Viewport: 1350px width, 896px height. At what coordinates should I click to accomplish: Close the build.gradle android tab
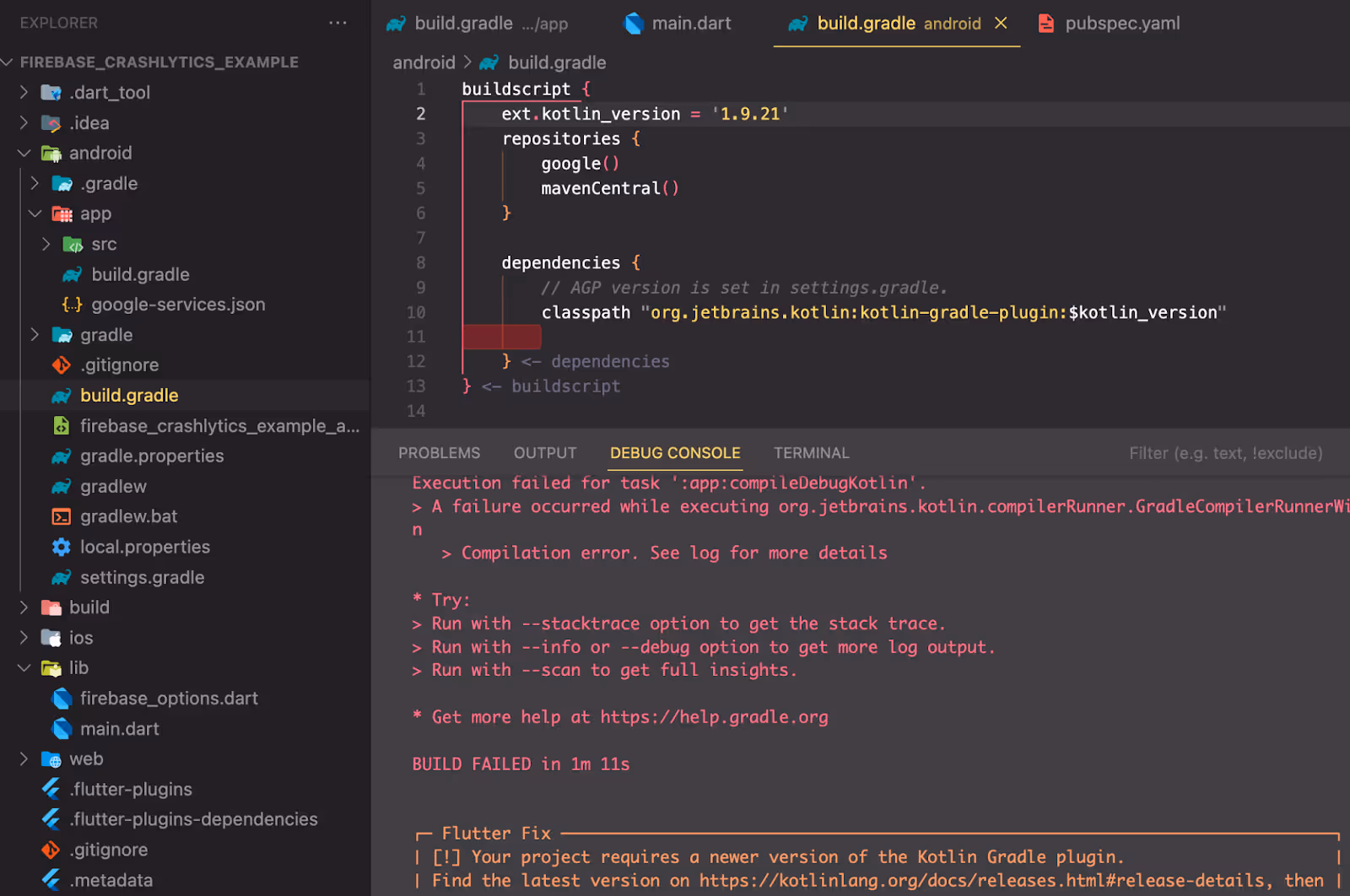coord(1001,23)
